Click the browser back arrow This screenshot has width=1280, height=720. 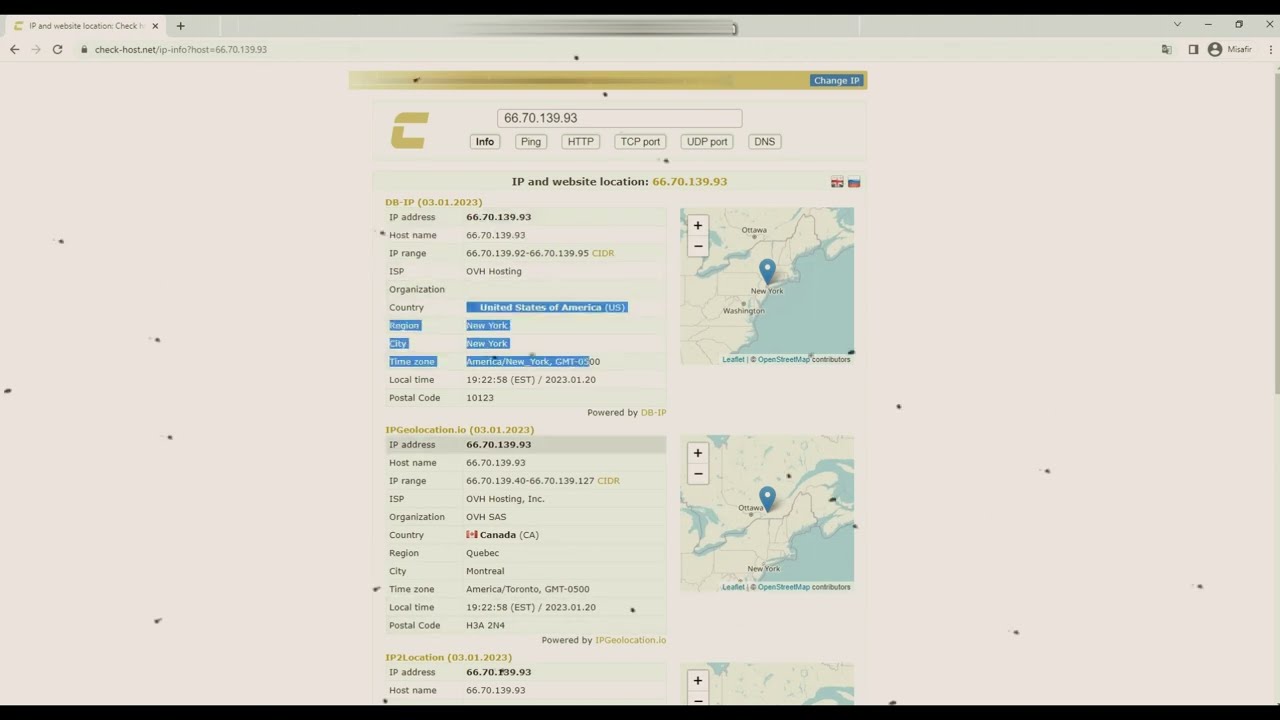click(14, 49)
